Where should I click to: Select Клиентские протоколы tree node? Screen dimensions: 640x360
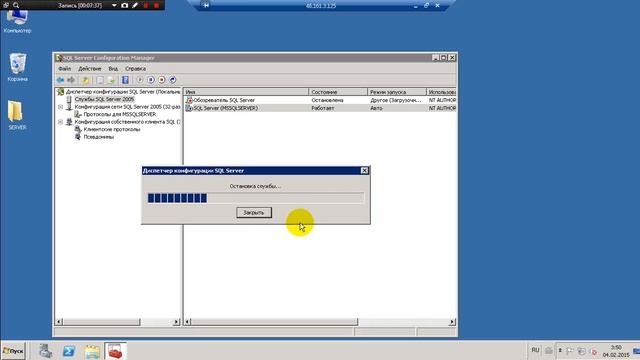111,129
